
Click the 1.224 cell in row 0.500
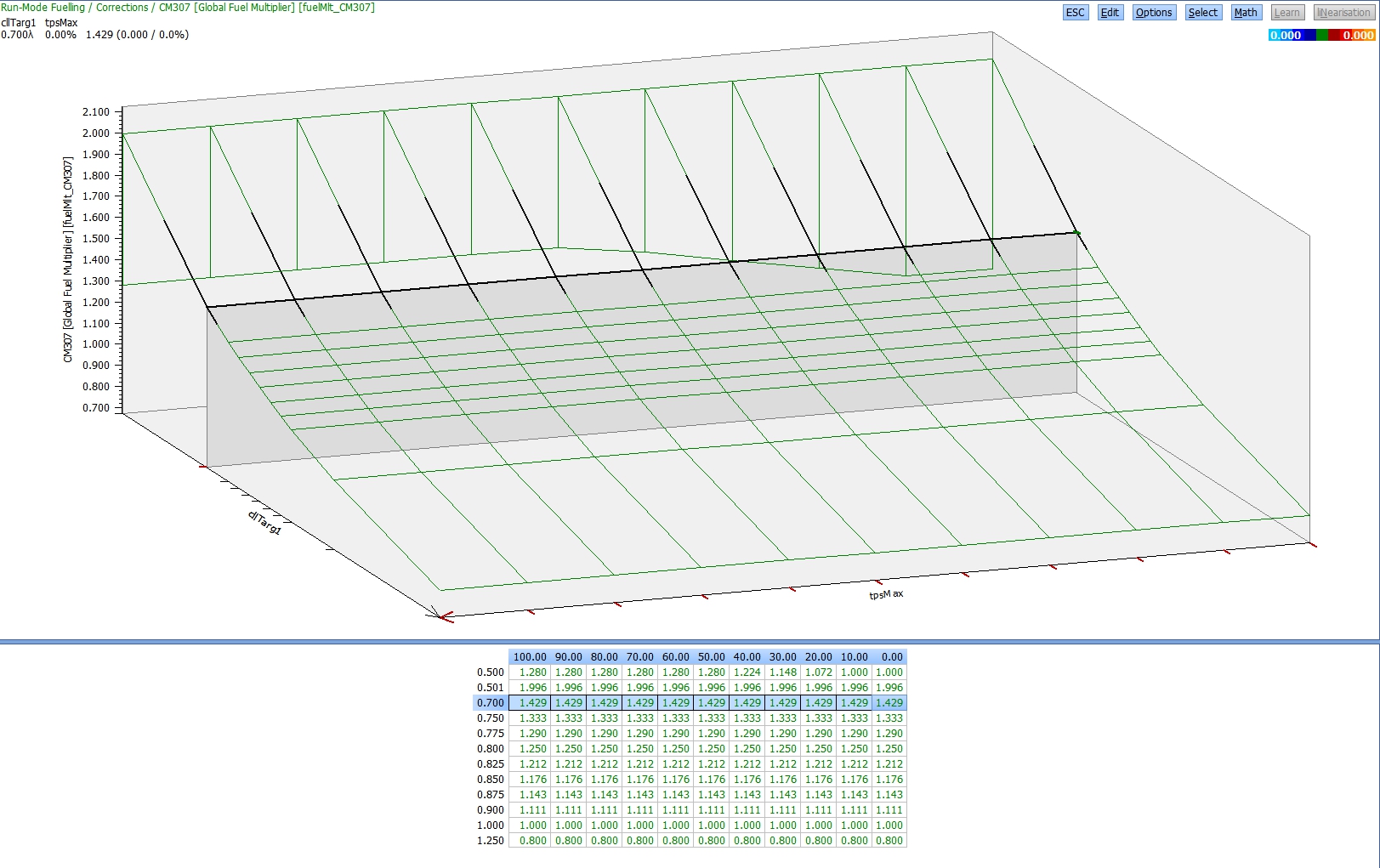[747, 672]
